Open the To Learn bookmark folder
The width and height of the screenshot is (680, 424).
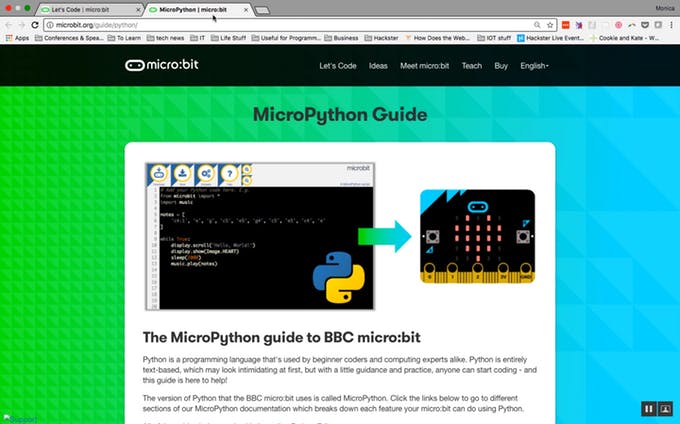click(124, 38)
